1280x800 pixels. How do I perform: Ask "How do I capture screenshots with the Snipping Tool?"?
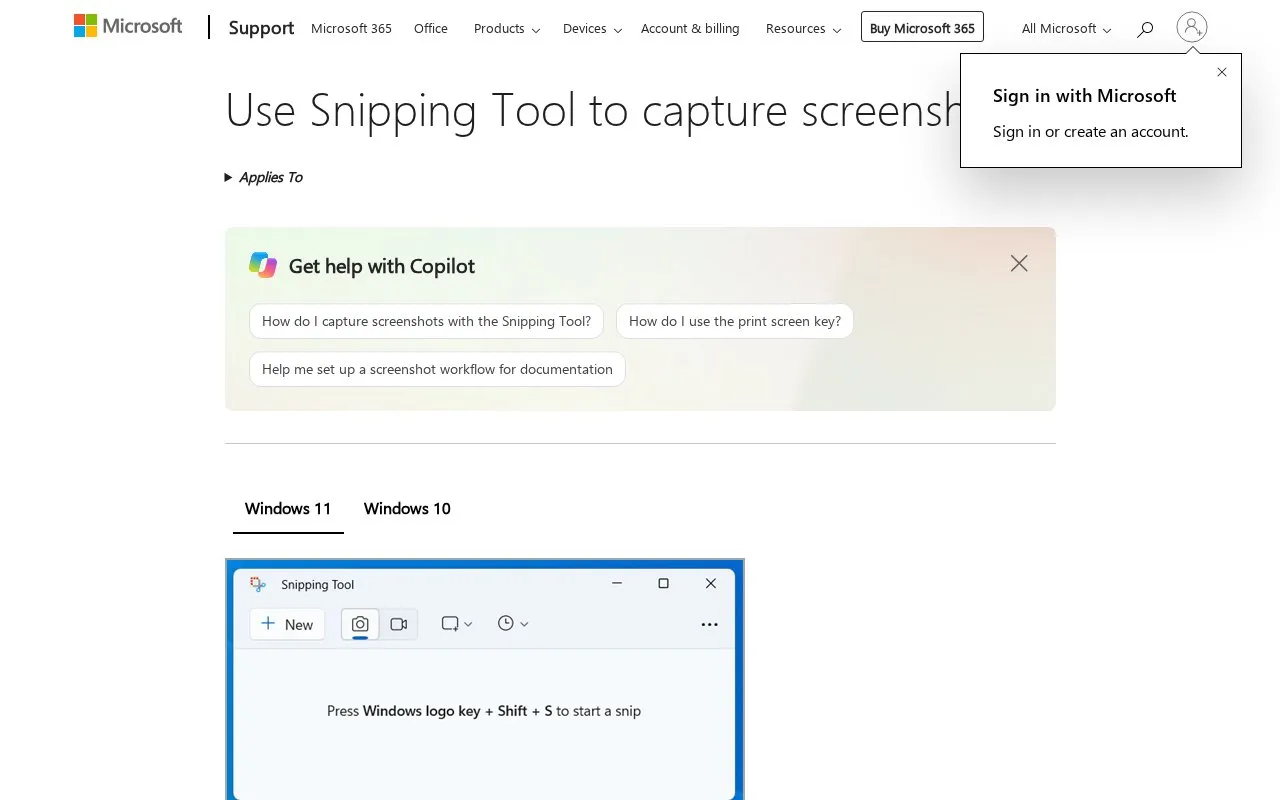click(x=426, y=321)
